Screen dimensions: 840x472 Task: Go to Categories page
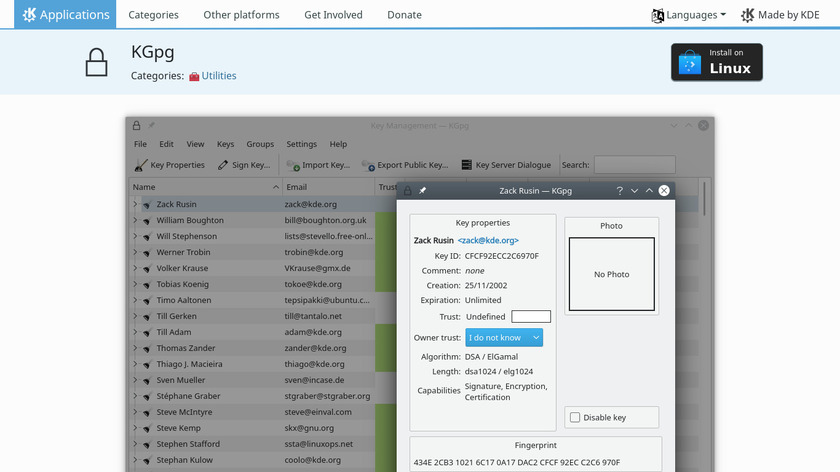[x=153, y=15]
